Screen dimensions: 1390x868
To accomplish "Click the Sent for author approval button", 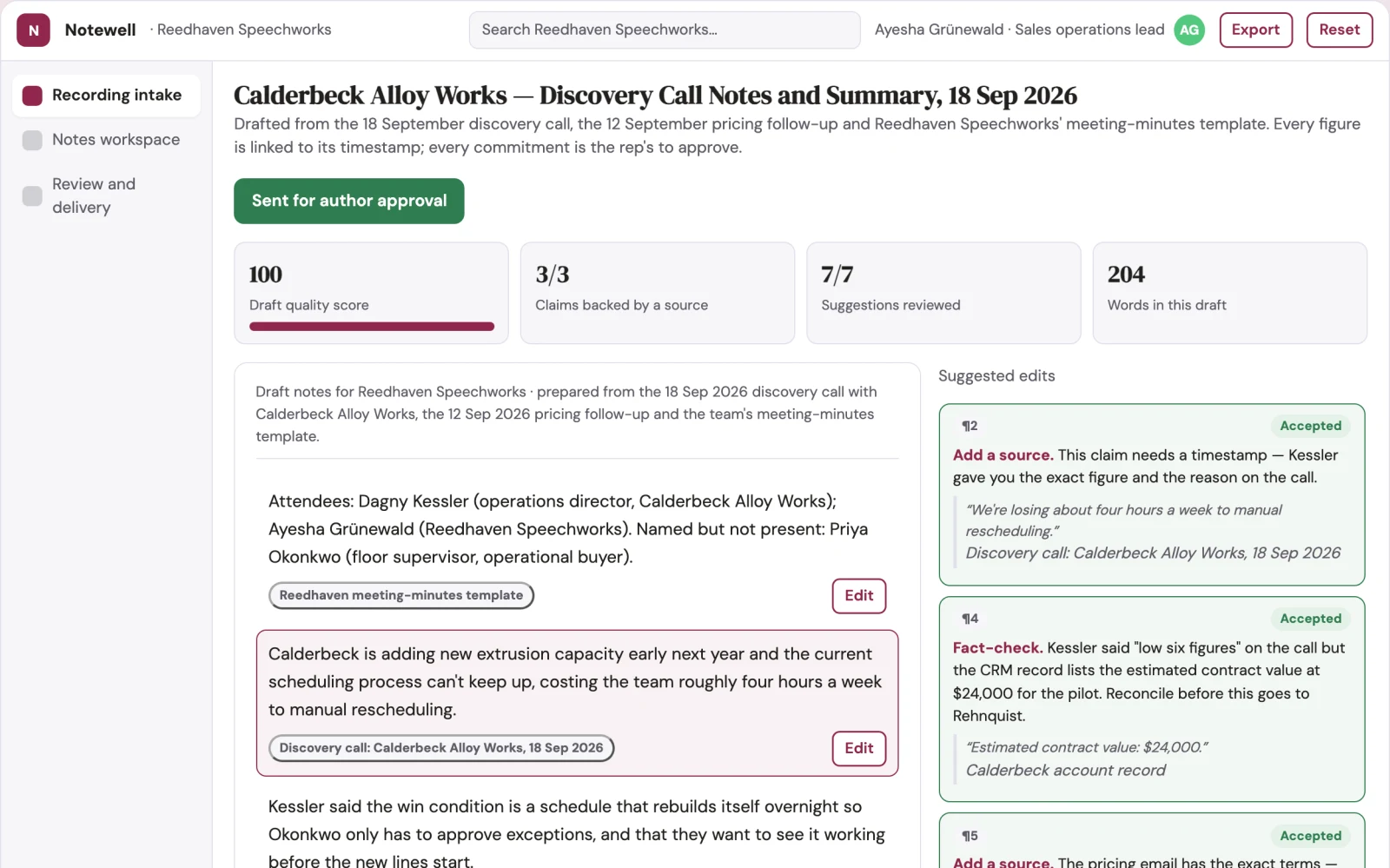I will coord(349,201).
